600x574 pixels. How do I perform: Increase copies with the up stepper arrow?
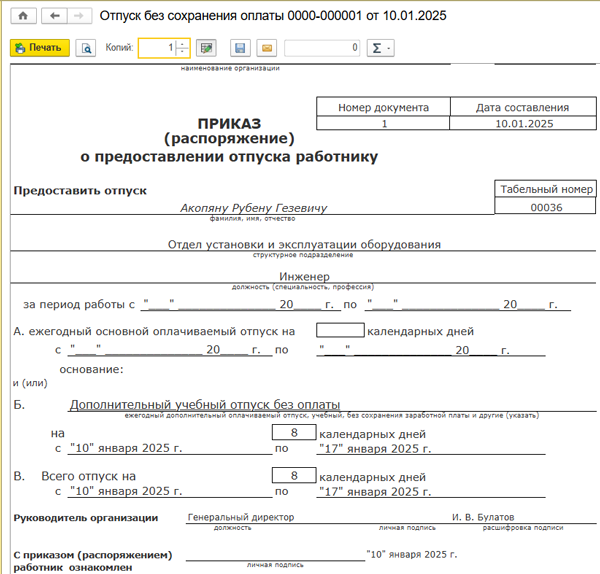[x=183, y=44]
